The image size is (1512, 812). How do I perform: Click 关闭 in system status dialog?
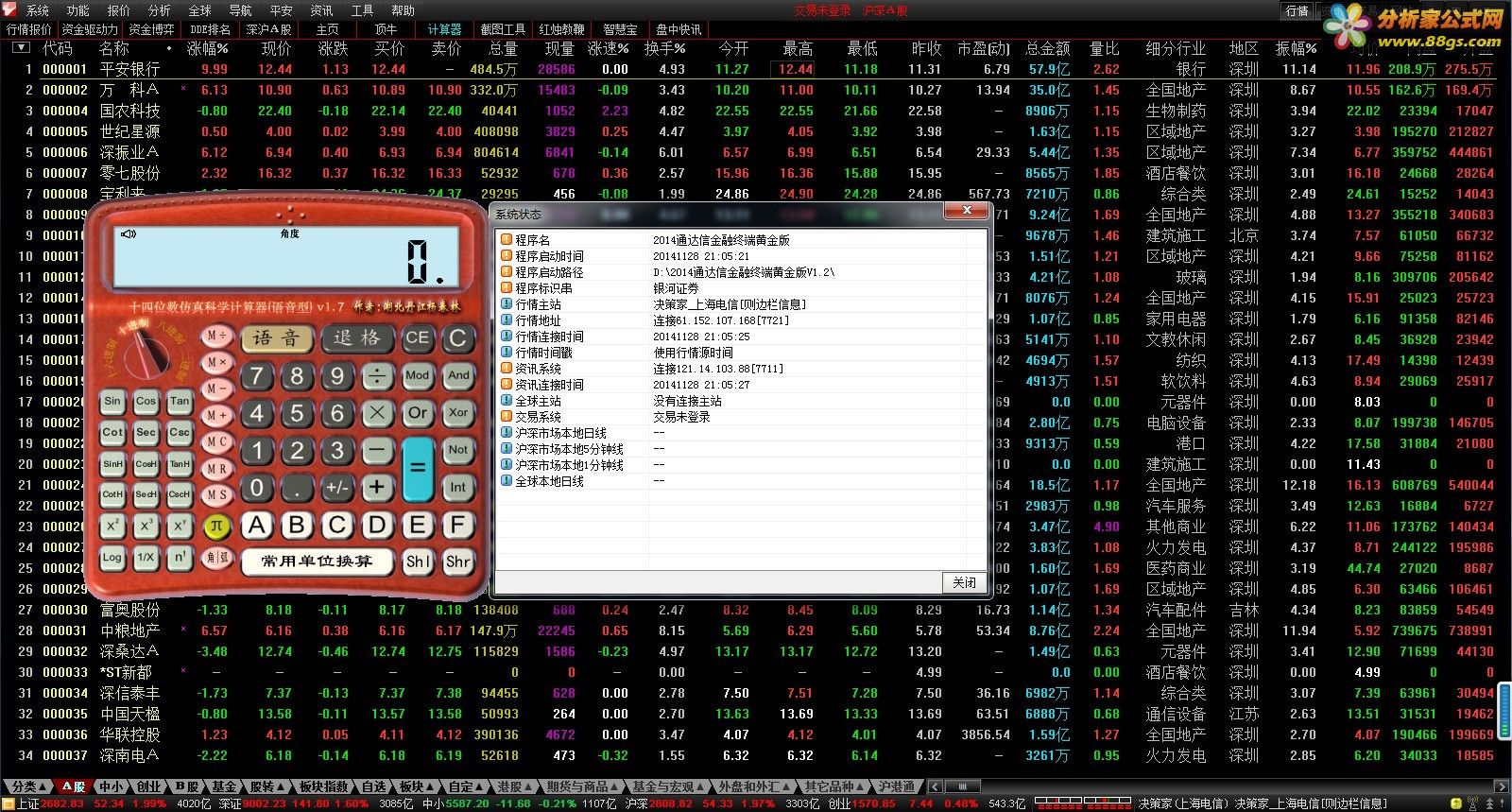pos(964,582)
